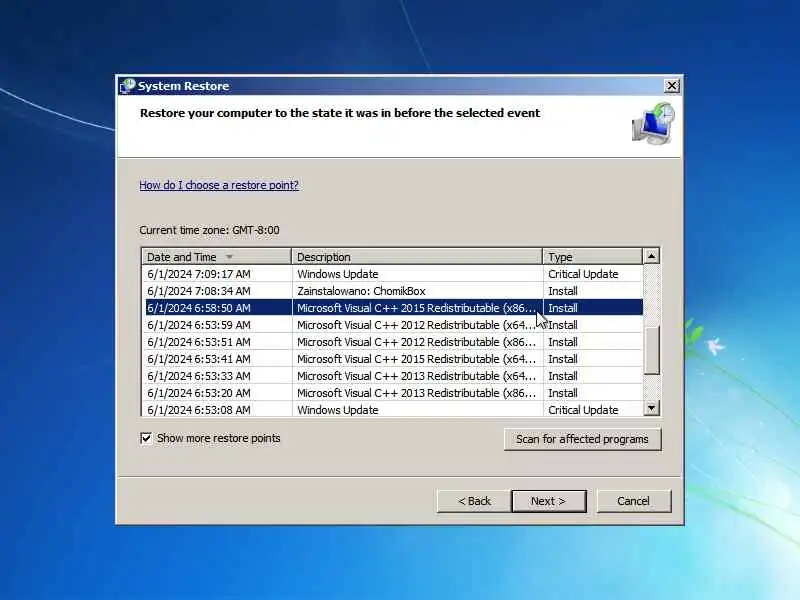
Task: Select the 6/1/2024 6:53:20 AM restore point
Action: pyautogui.click(x=392, y=393)
